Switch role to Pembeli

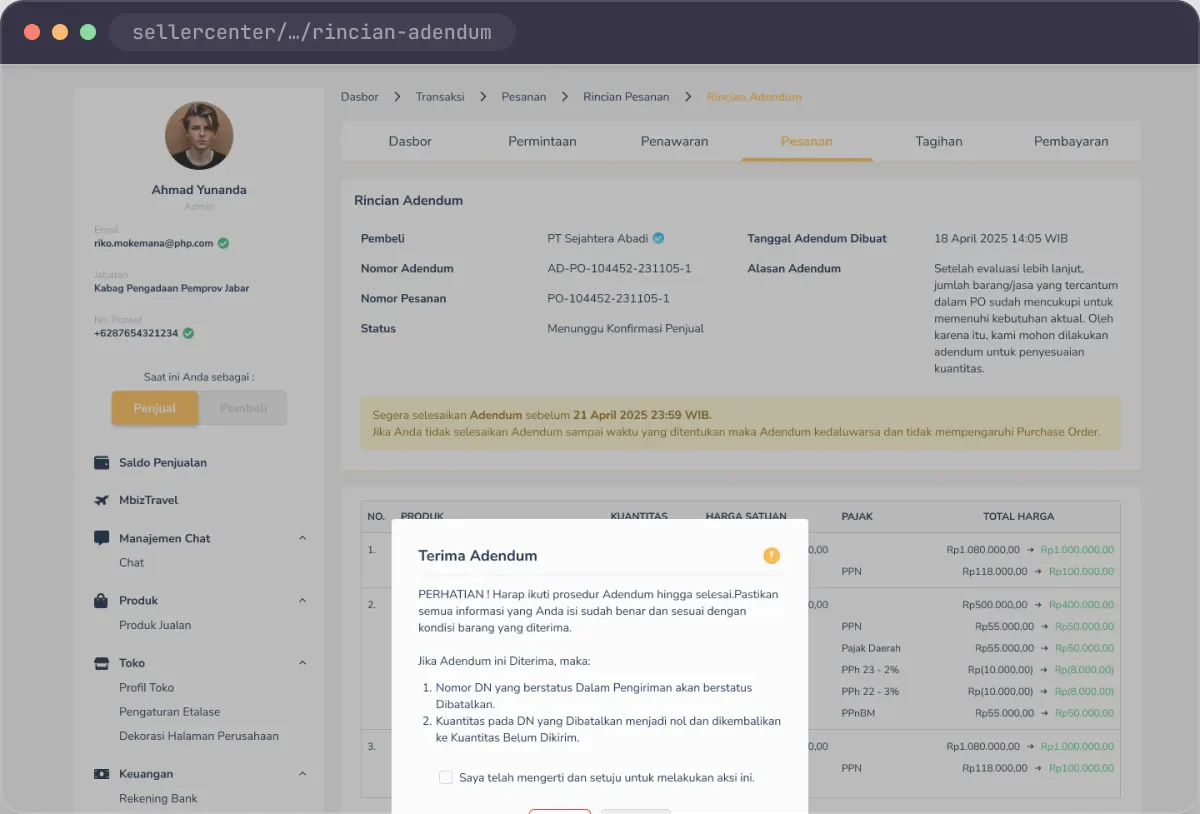point(243,408)
